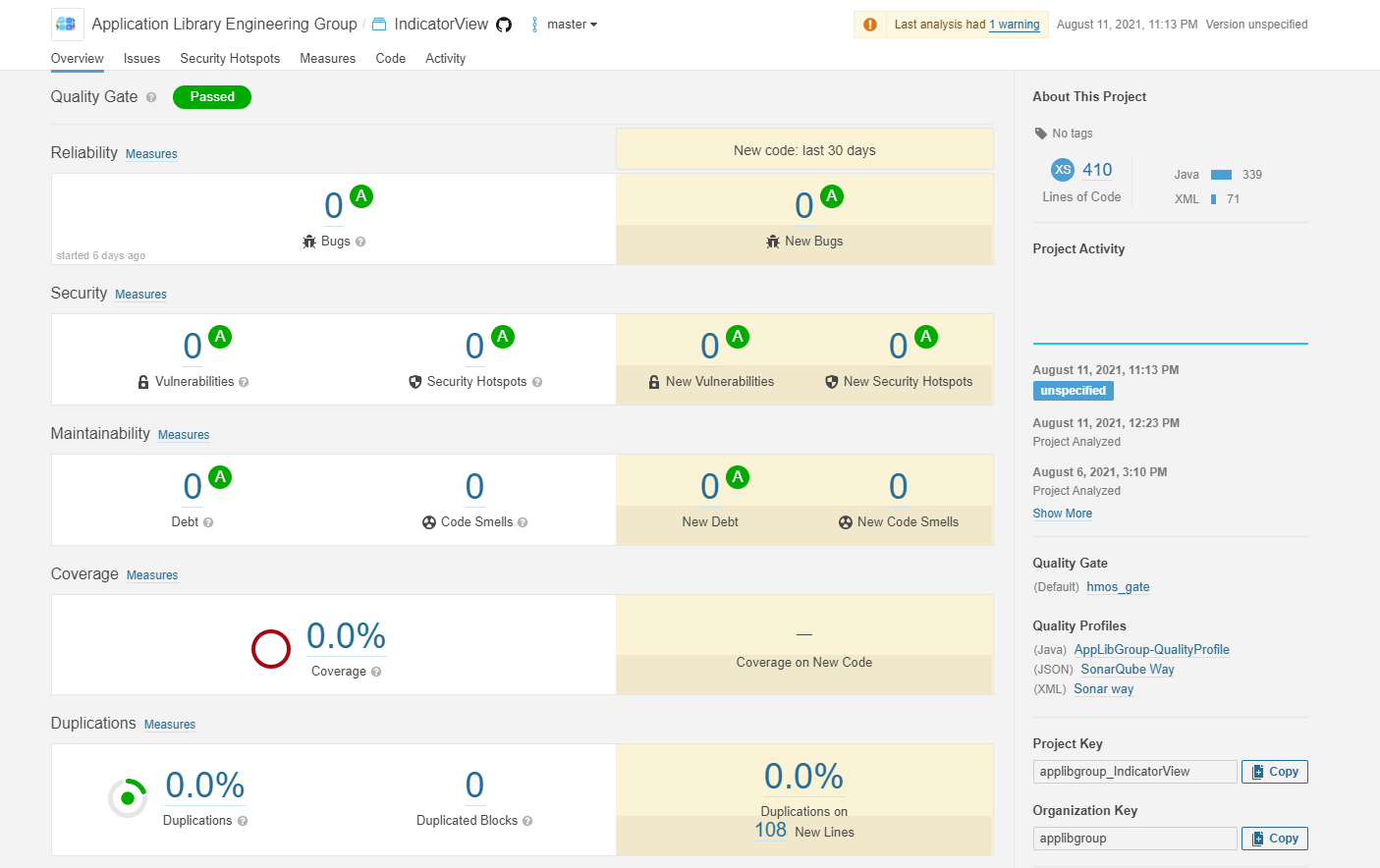Open the Activity tab
Viewport: 1380px width, 868px height.
pos(445,59)
